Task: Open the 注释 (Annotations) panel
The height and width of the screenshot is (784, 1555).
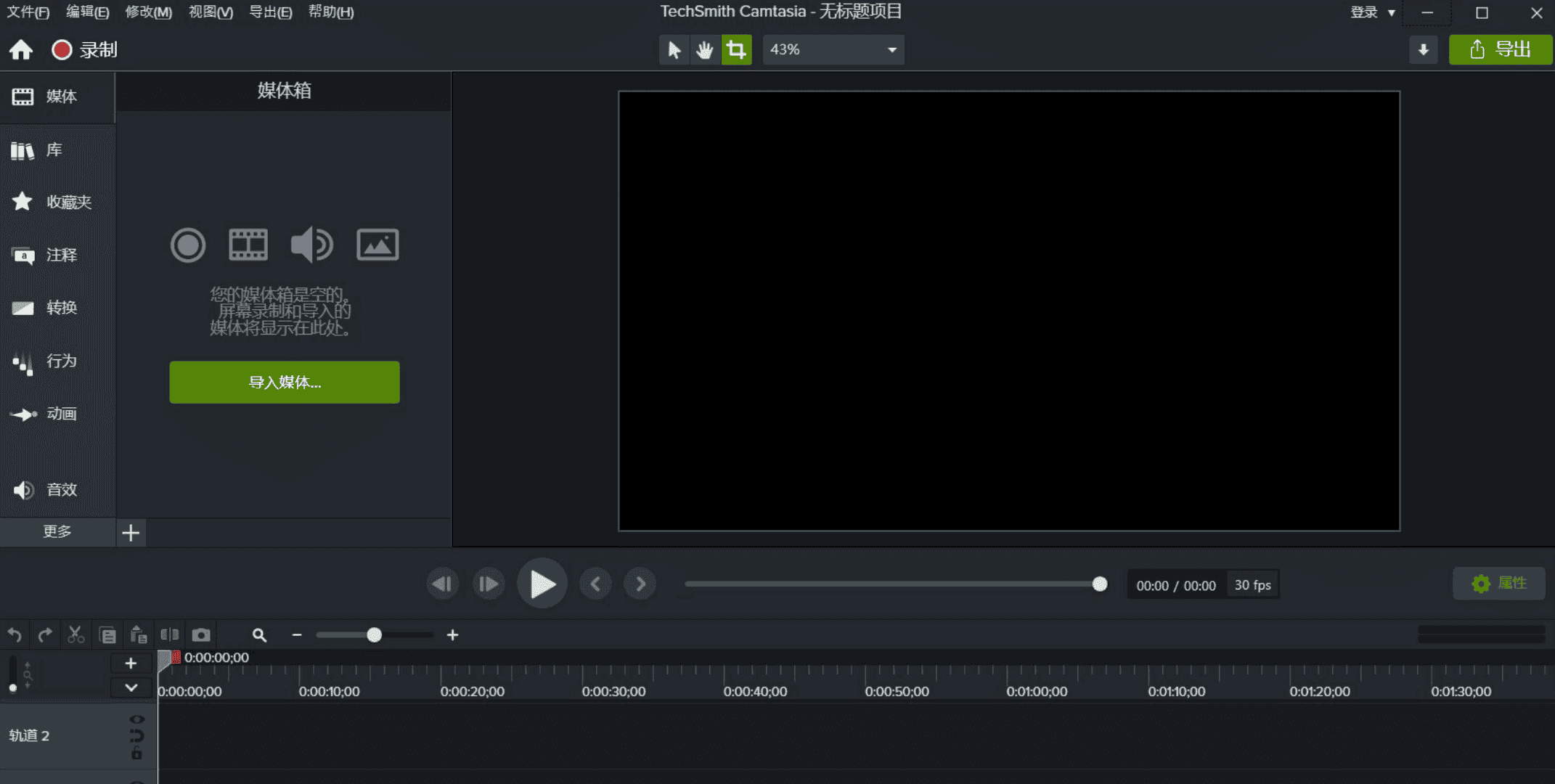Action: tap(58, 256)
